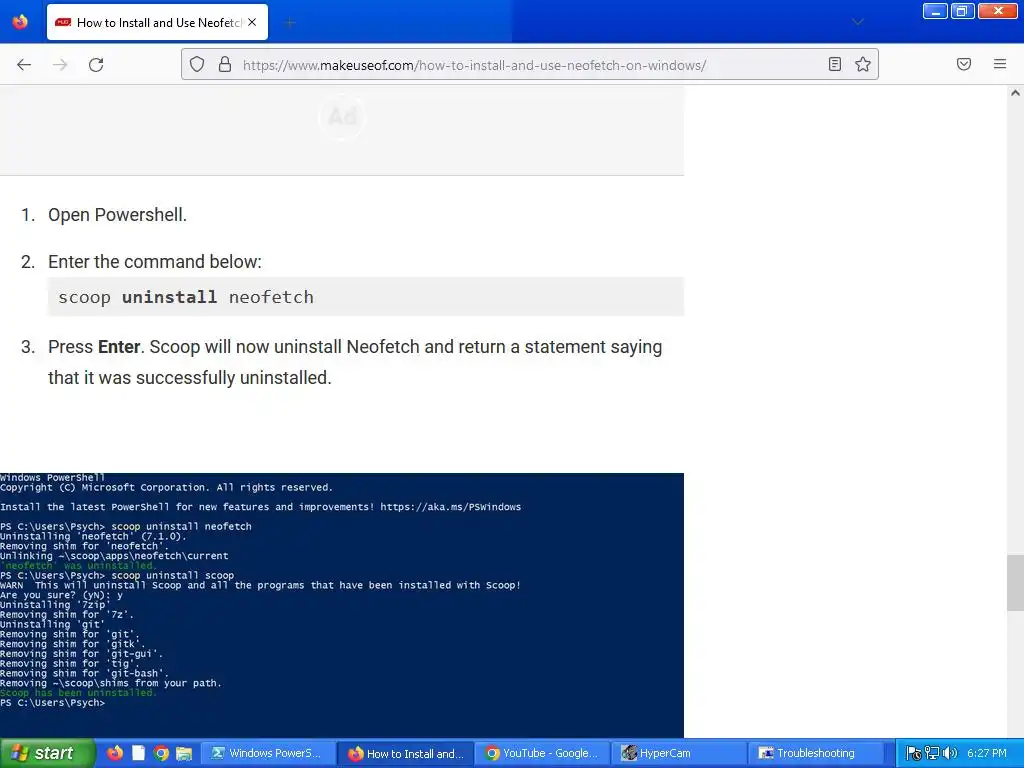Switch to YouTube - Google Chrome taskbar window
1024x768 pixels.
543,753
